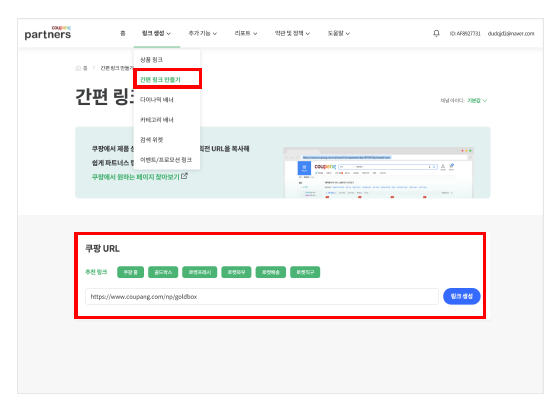
Task: Expand the 리포트 navigation menu
Action: (x=246, y=33)
